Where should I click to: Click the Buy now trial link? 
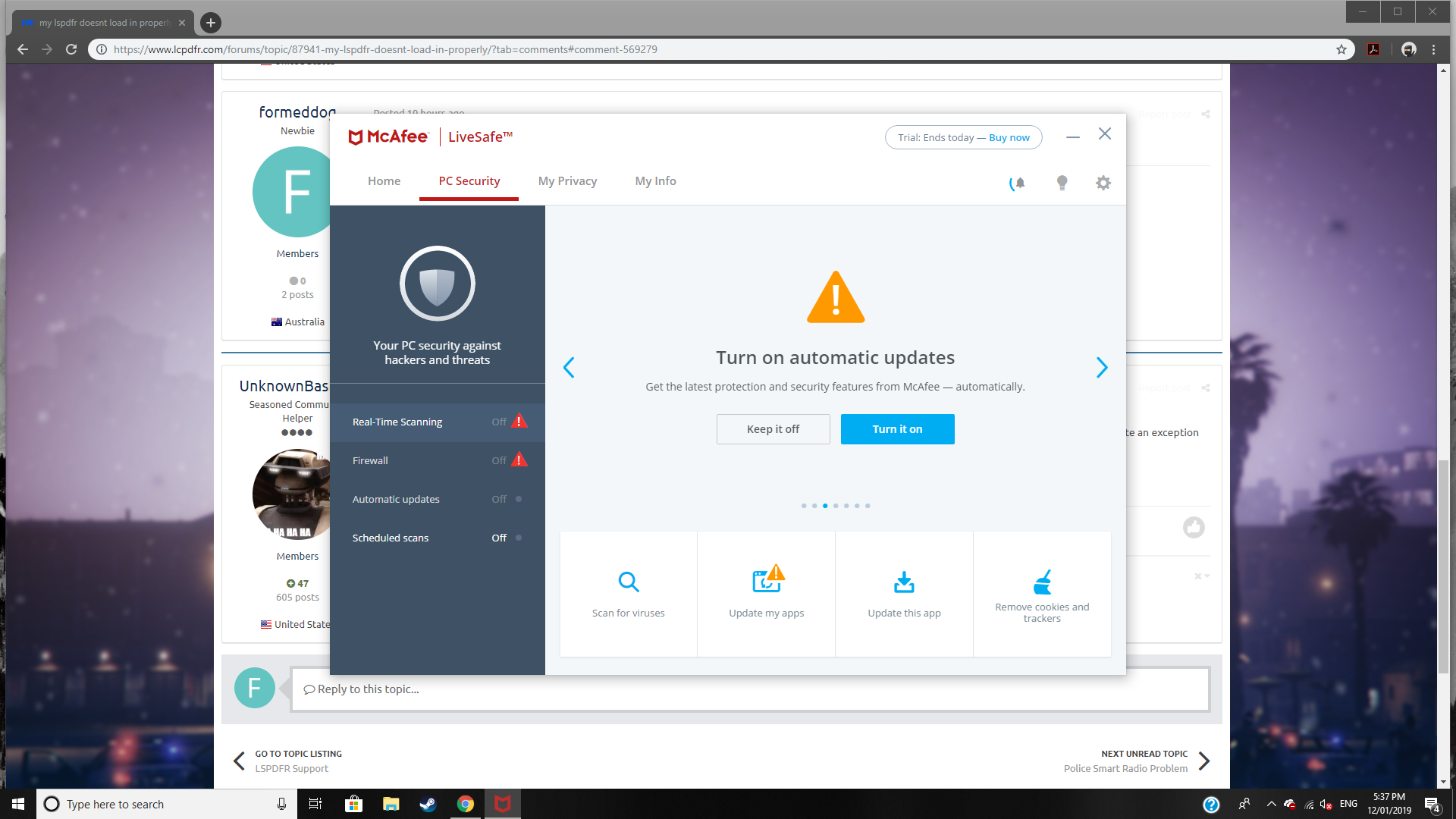click(1009, 138)
